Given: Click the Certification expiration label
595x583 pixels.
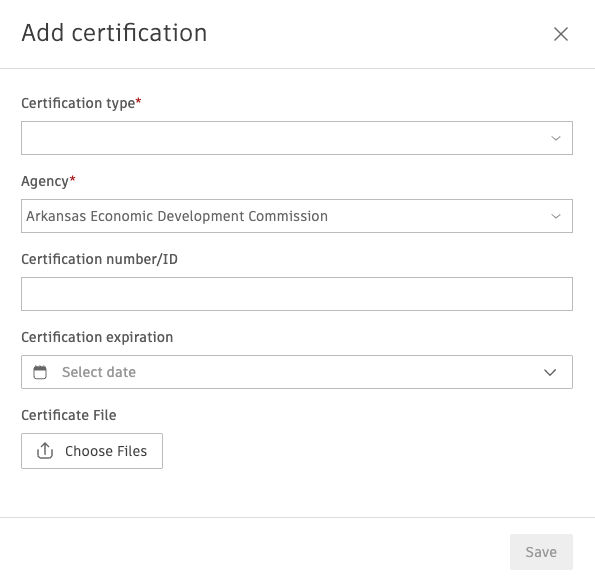Looking at the screenshot, I should point(97,337).
